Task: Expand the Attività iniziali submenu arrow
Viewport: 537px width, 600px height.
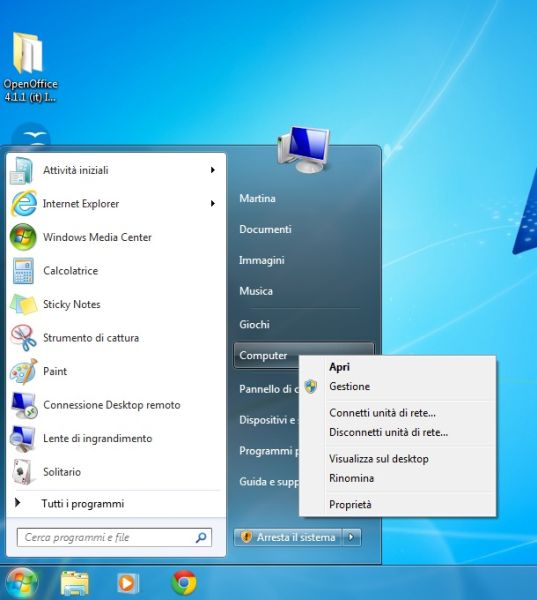Action: [x=213, y=170]
